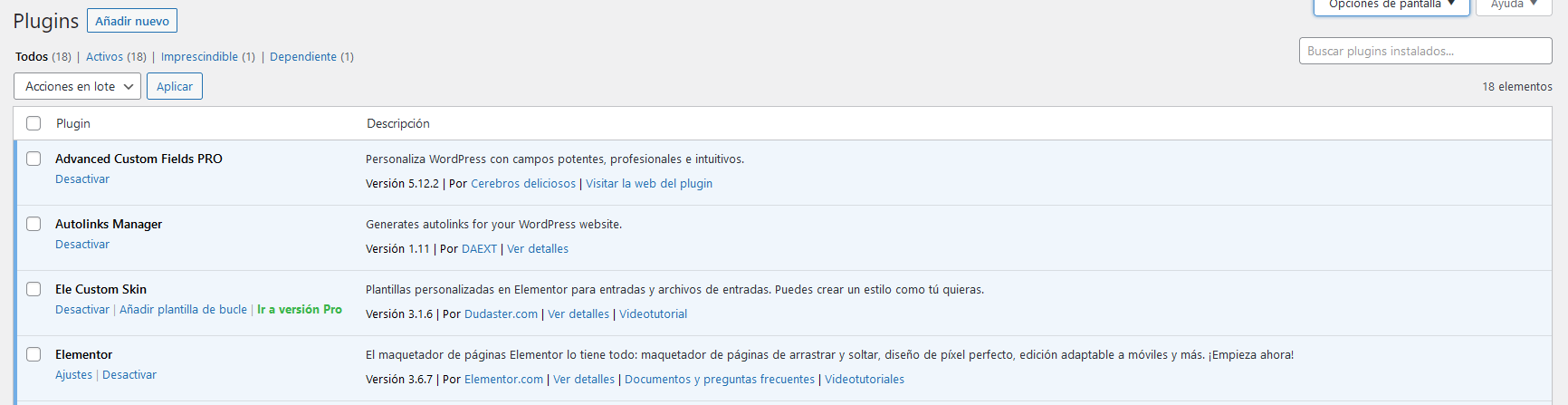The width and height of the screenshot is (1568, 405).
Task: Open Elementor Ajustes link
Action: [73, 374]
